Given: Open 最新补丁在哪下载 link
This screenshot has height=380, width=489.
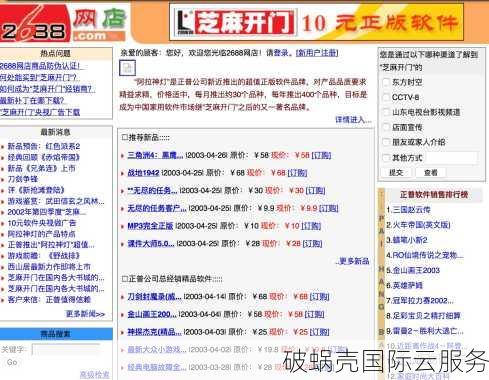Looking at the screenshot, I should pyautogui.click(x=32, y=100).
